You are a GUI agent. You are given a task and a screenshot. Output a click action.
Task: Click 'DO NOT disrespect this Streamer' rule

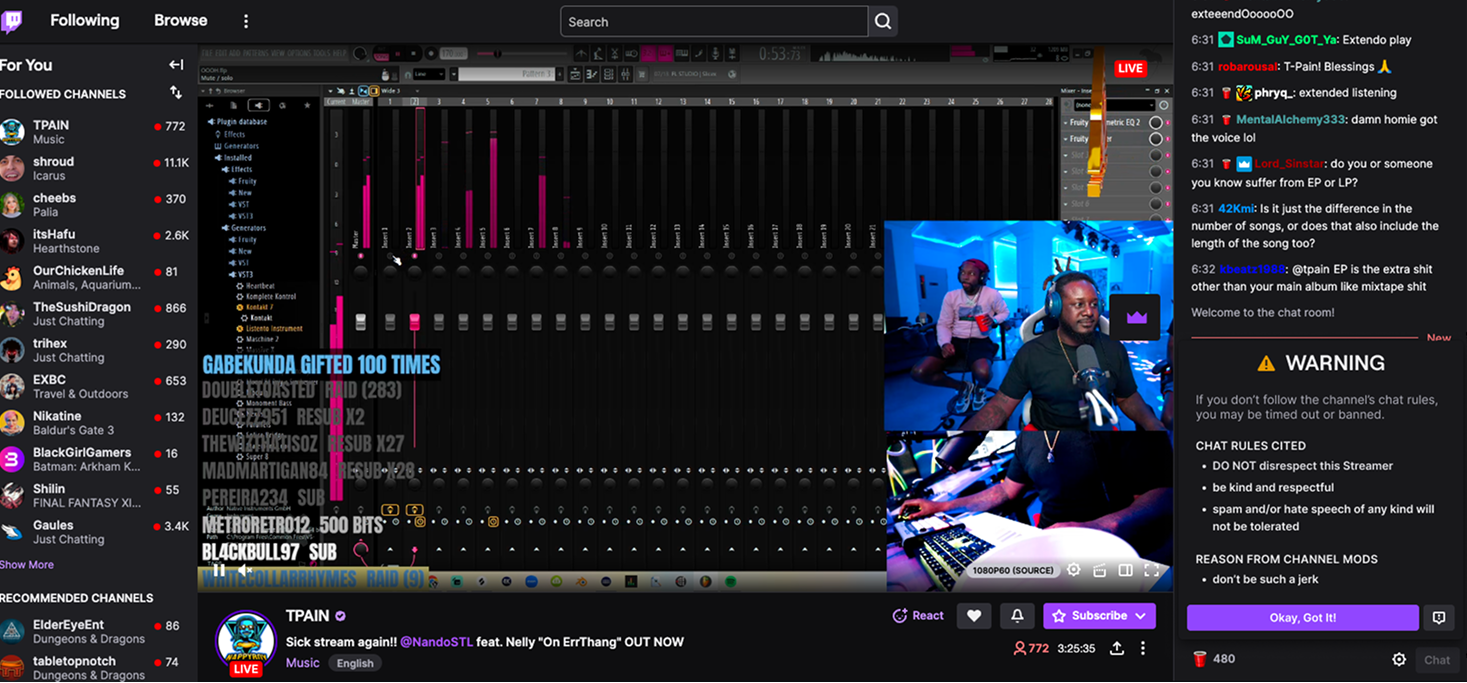point(1302,466)
